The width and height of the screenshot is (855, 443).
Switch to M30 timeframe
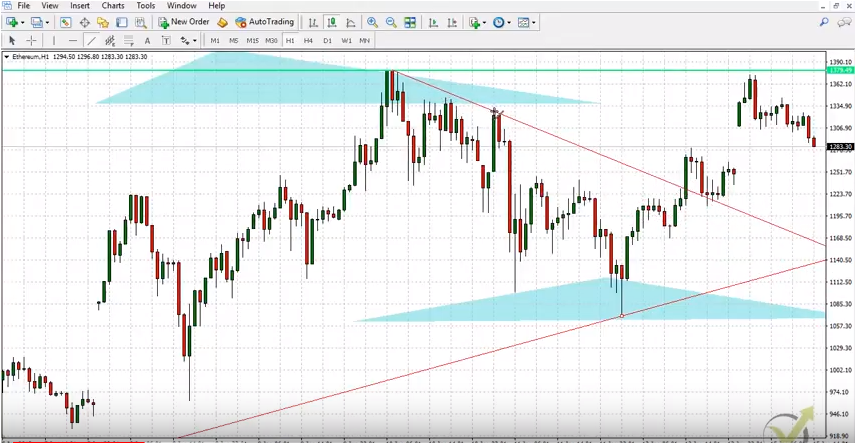[271, 40]
